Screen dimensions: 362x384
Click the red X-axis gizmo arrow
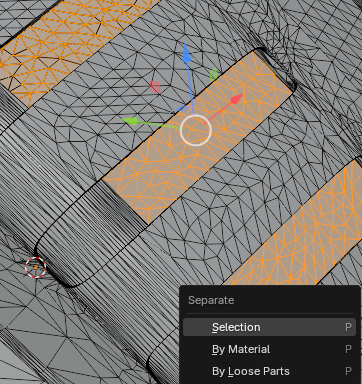235,99
